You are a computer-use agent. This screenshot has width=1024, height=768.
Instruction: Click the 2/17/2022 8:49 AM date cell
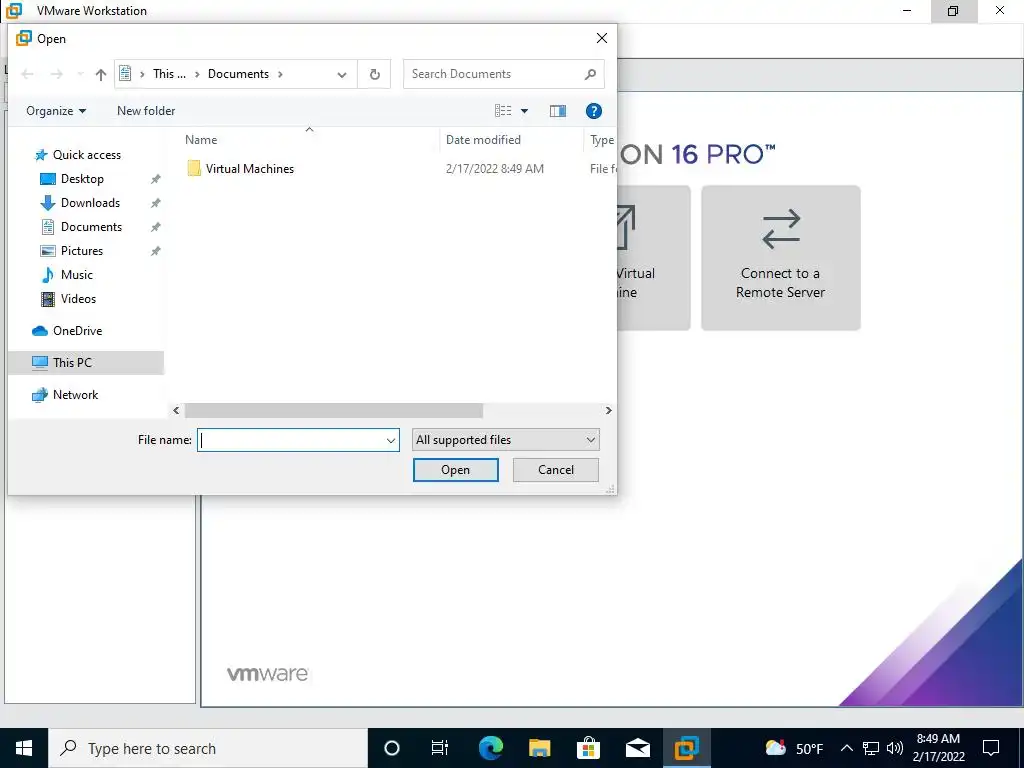pyautogui.click(x=494, y=169)
